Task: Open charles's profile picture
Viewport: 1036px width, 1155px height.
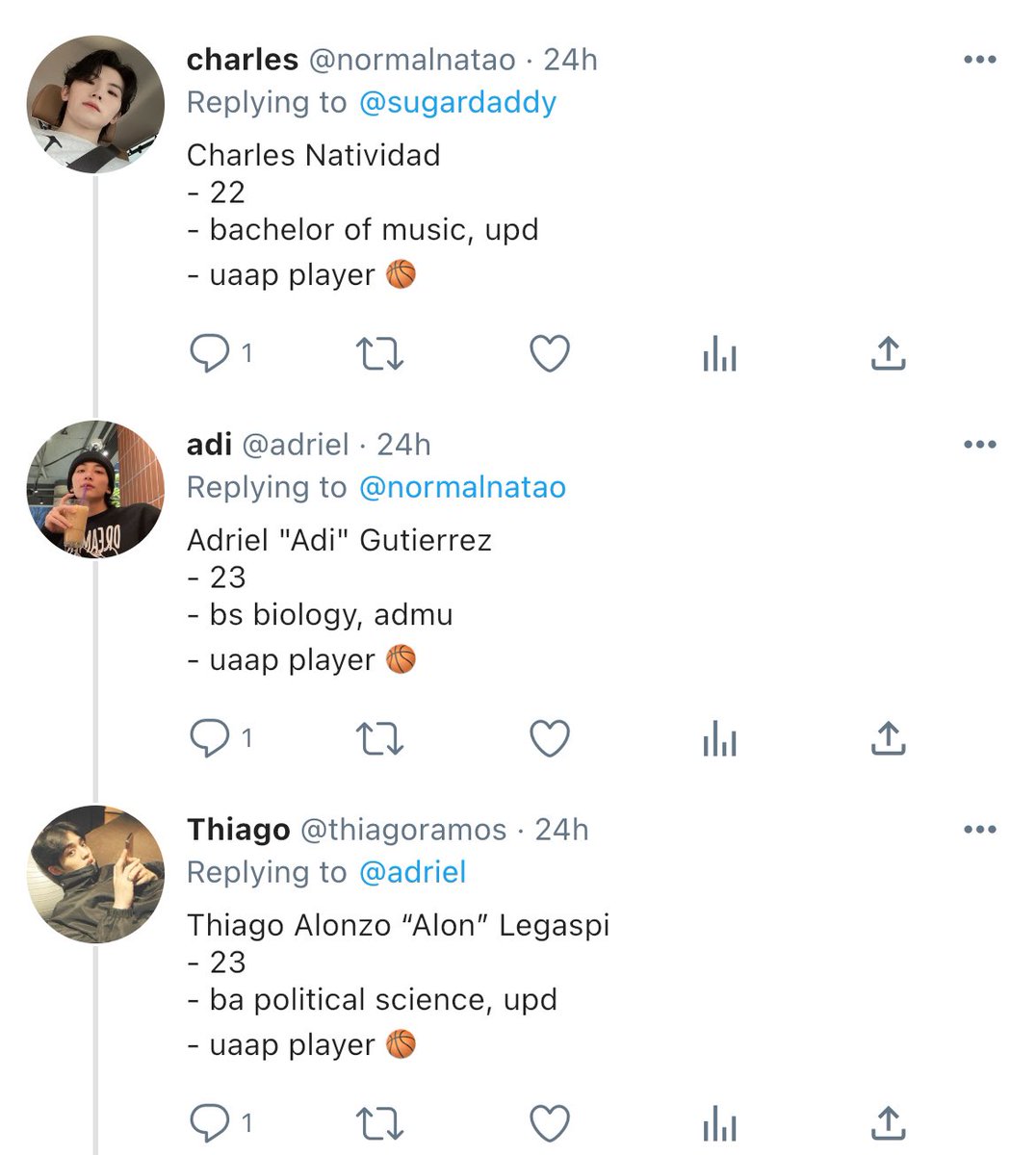Action: click(95, 105)
